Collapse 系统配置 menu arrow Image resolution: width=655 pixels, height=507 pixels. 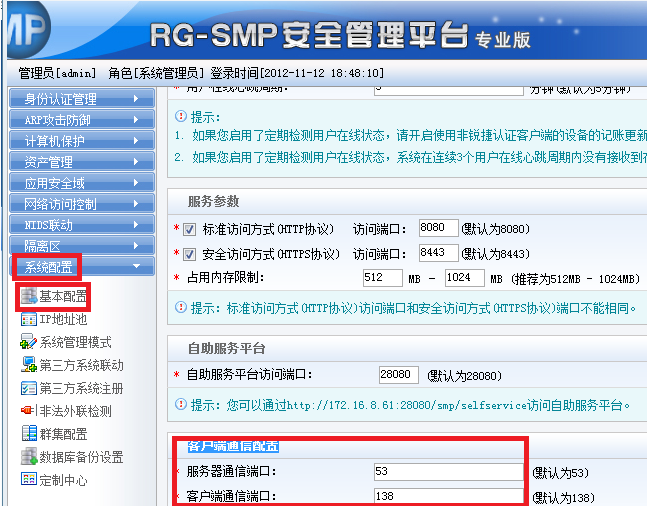(136, 266)
